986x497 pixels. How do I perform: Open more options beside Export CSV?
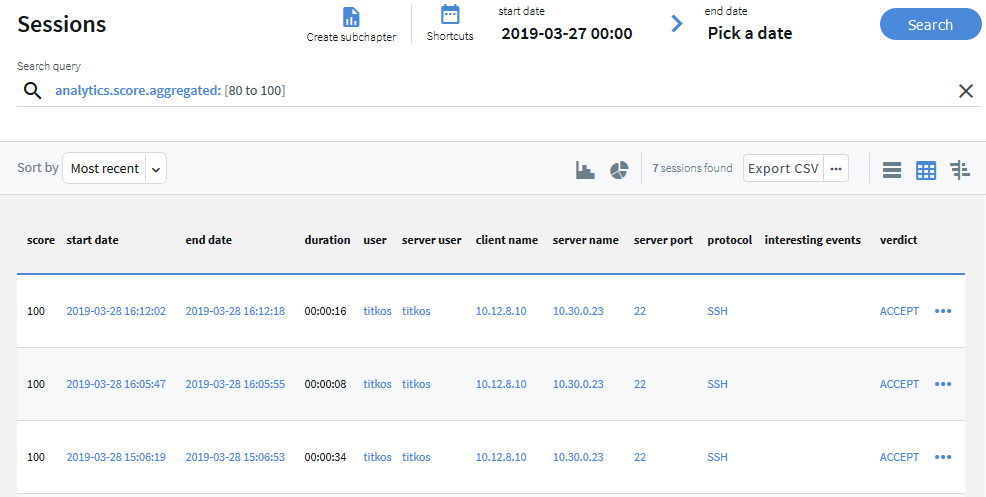point(836,169)
